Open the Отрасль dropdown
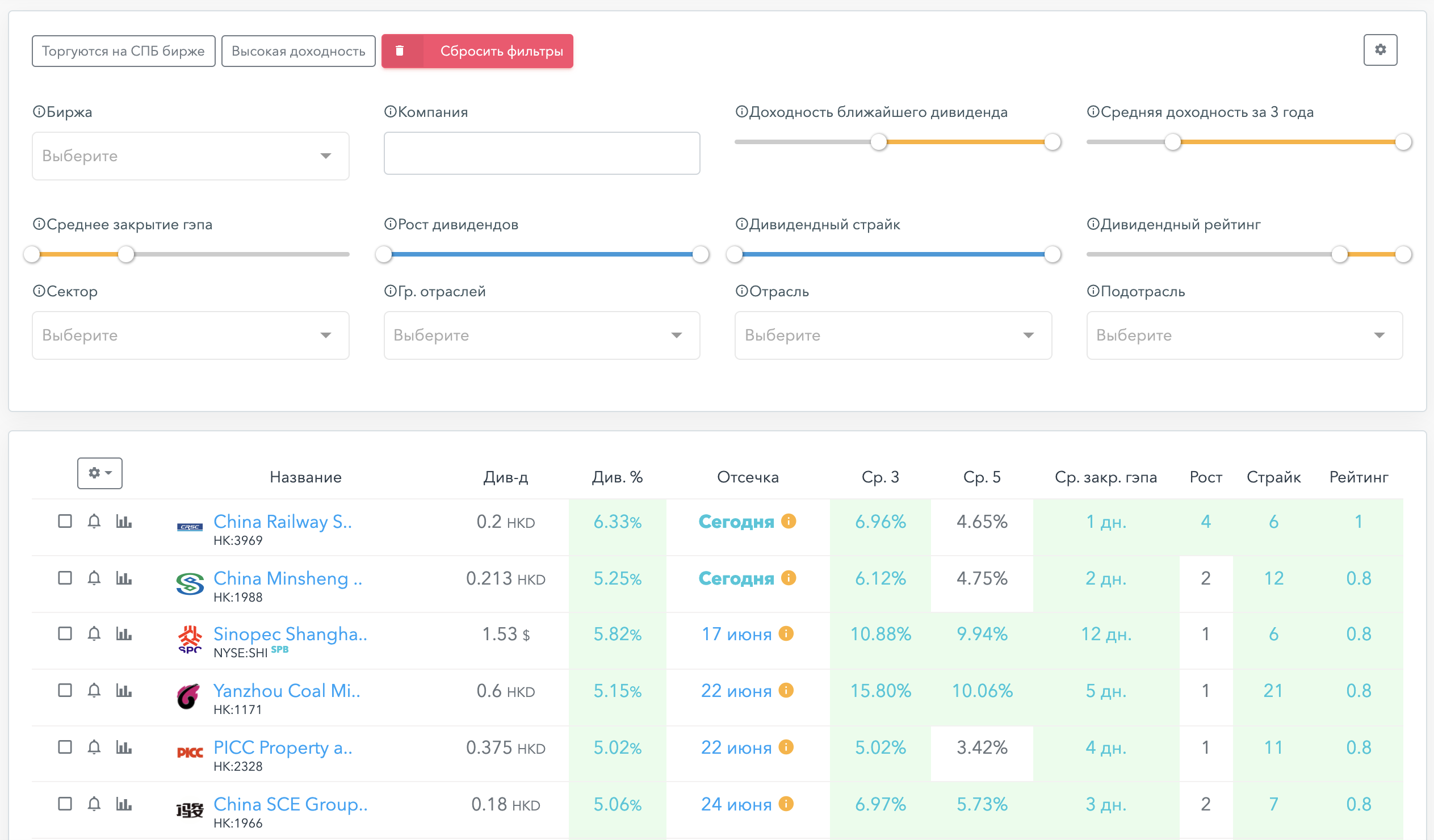Screen dimensions: 1434x840 [893, 335]
